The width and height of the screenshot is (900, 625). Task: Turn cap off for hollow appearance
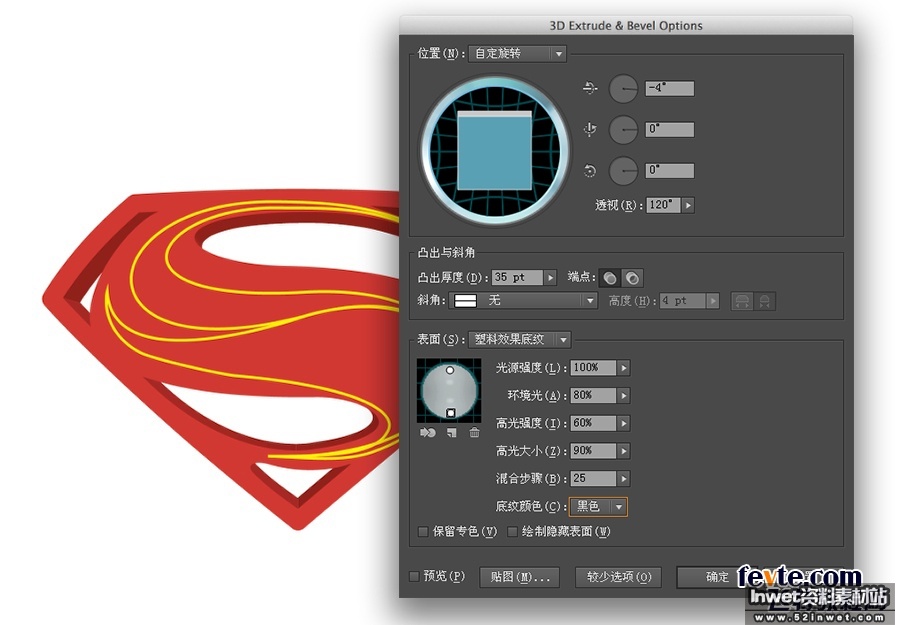tap(632, 278)
